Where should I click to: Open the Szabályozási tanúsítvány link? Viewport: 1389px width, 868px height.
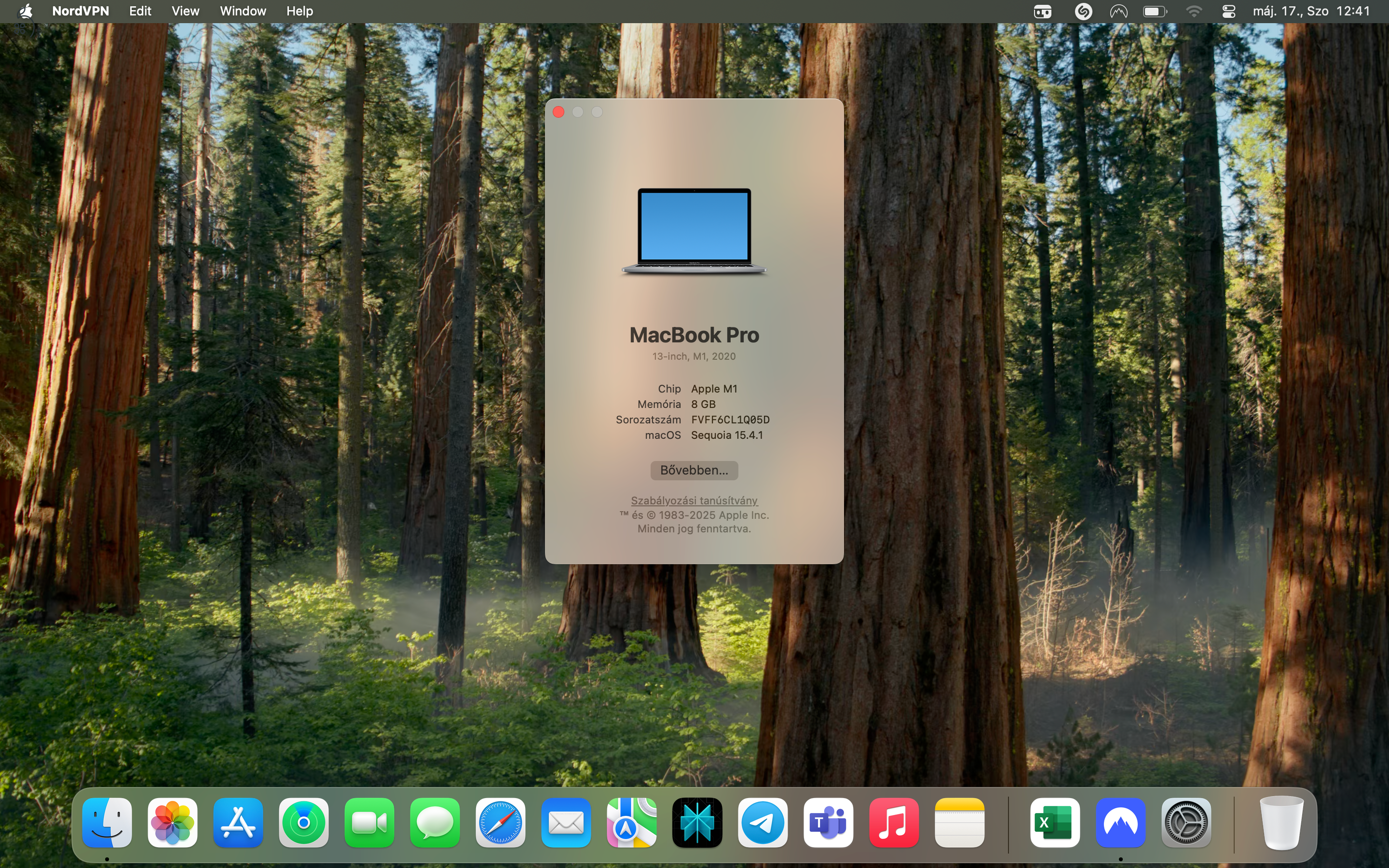[x=694, y=501]
